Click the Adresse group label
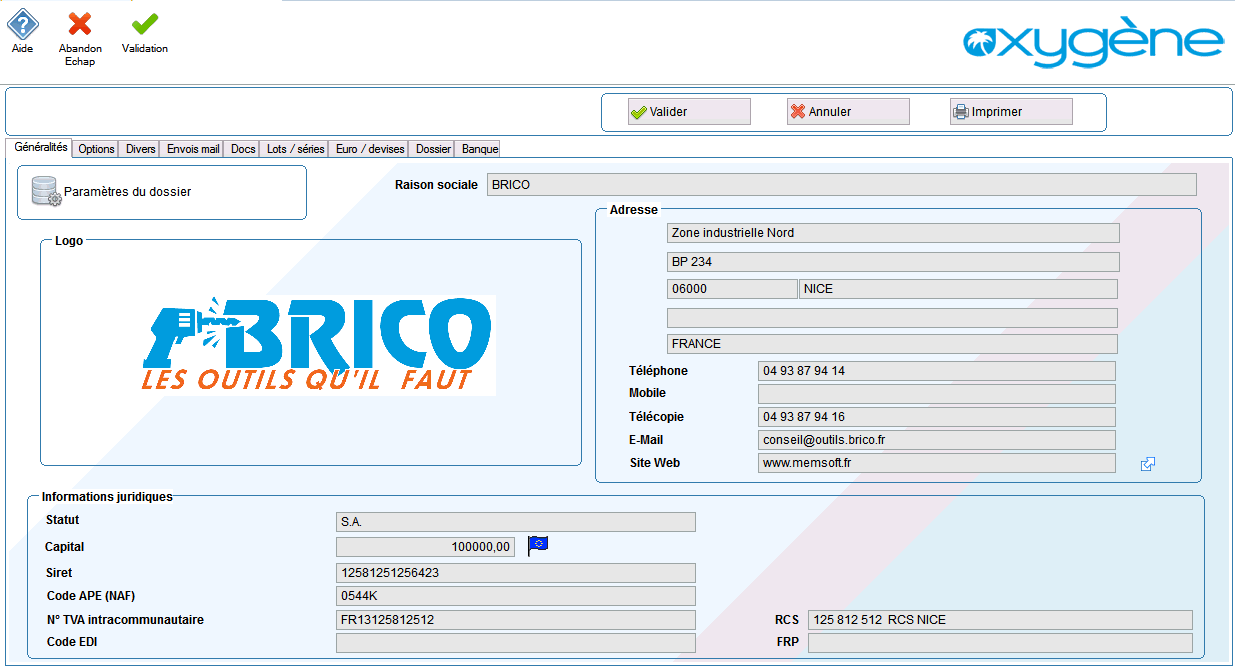1235x667 pixels. pyautogui.click(x=634, y=210)
